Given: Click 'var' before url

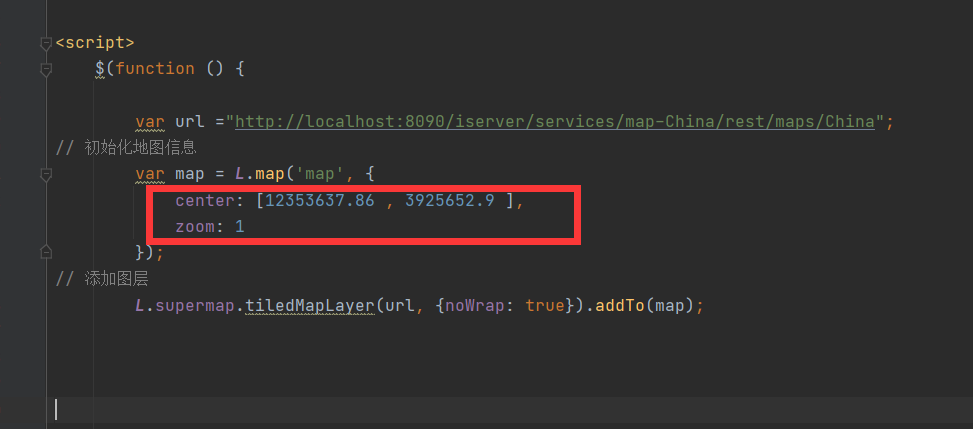Looking at the screenshot, I should coord(150,121).
